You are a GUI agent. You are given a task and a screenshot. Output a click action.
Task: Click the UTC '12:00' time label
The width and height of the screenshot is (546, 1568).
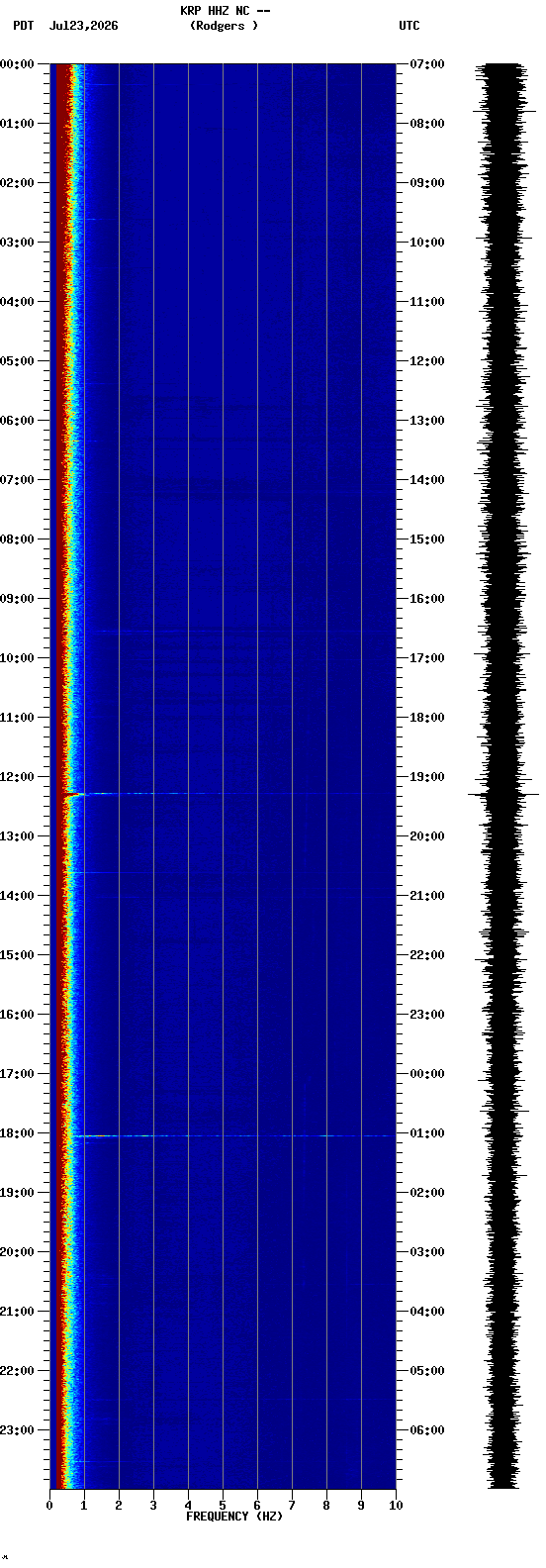coord(427,361)
